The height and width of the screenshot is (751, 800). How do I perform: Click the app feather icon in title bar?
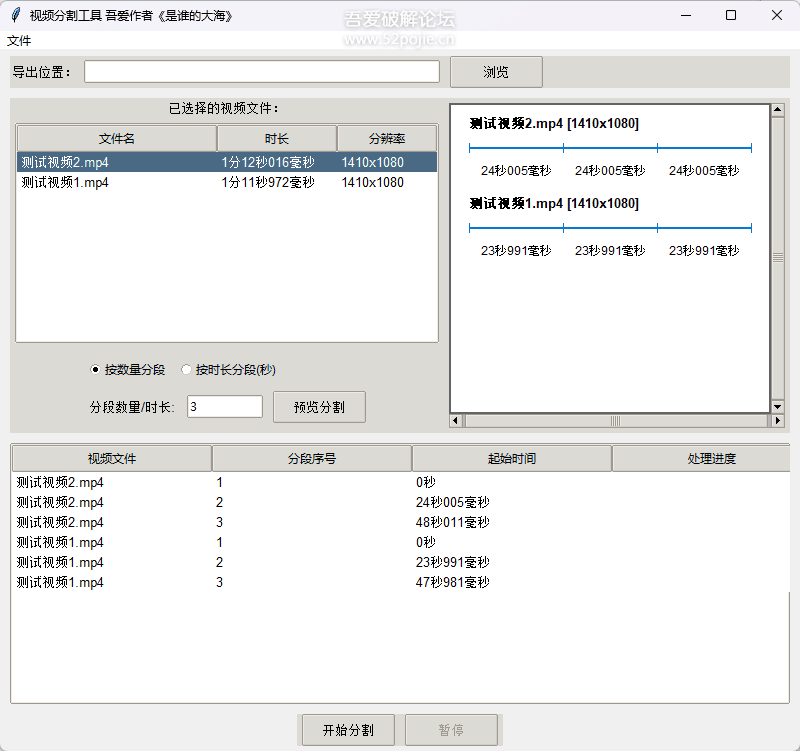(16, 15)
